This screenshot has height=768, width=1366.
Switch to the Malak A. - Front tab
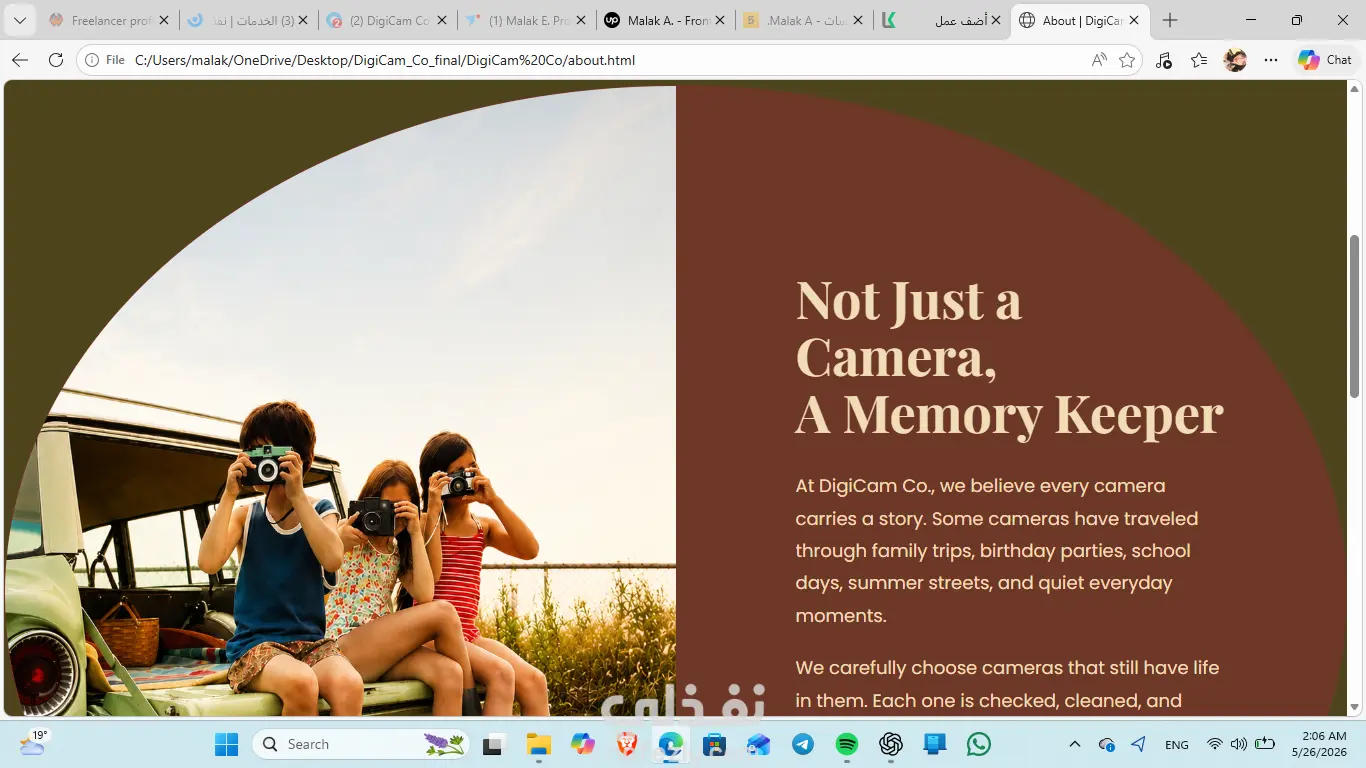(665, 20)
